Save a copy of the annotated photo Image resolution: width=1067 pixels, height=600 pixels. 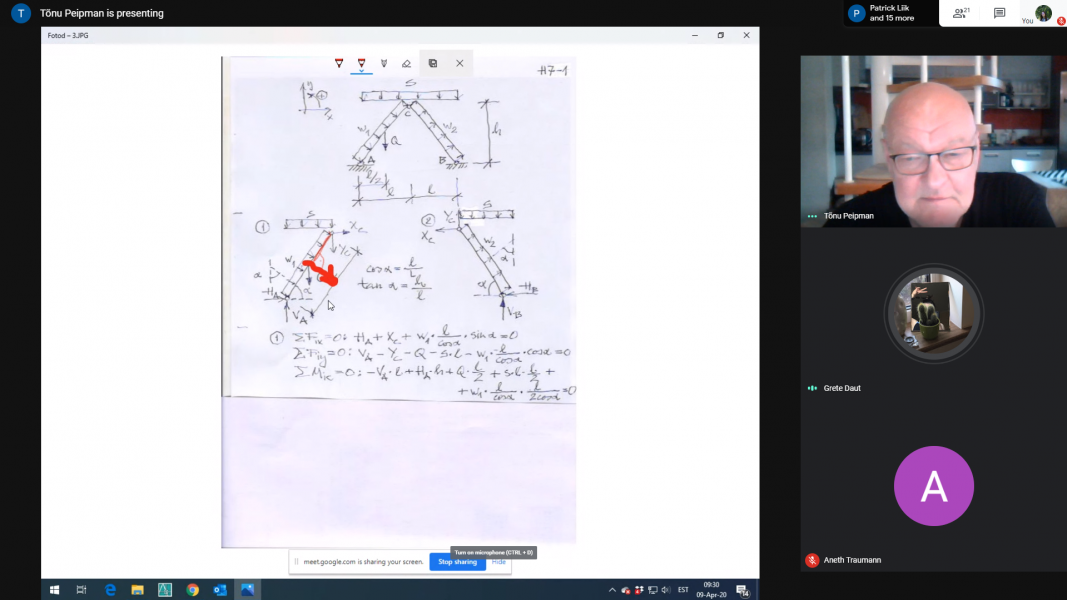click(x=433, y=63)
